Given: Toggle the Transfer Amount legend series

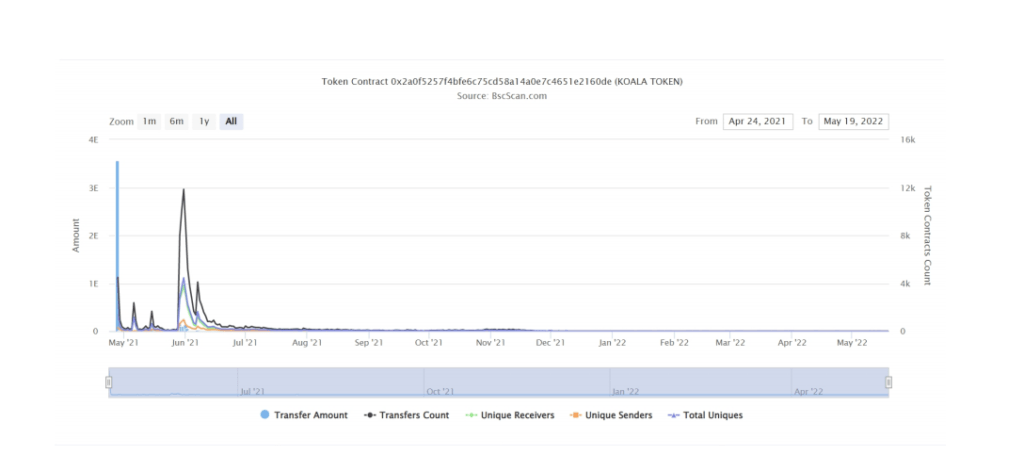Looking at the screenshot, I should 304,415.
